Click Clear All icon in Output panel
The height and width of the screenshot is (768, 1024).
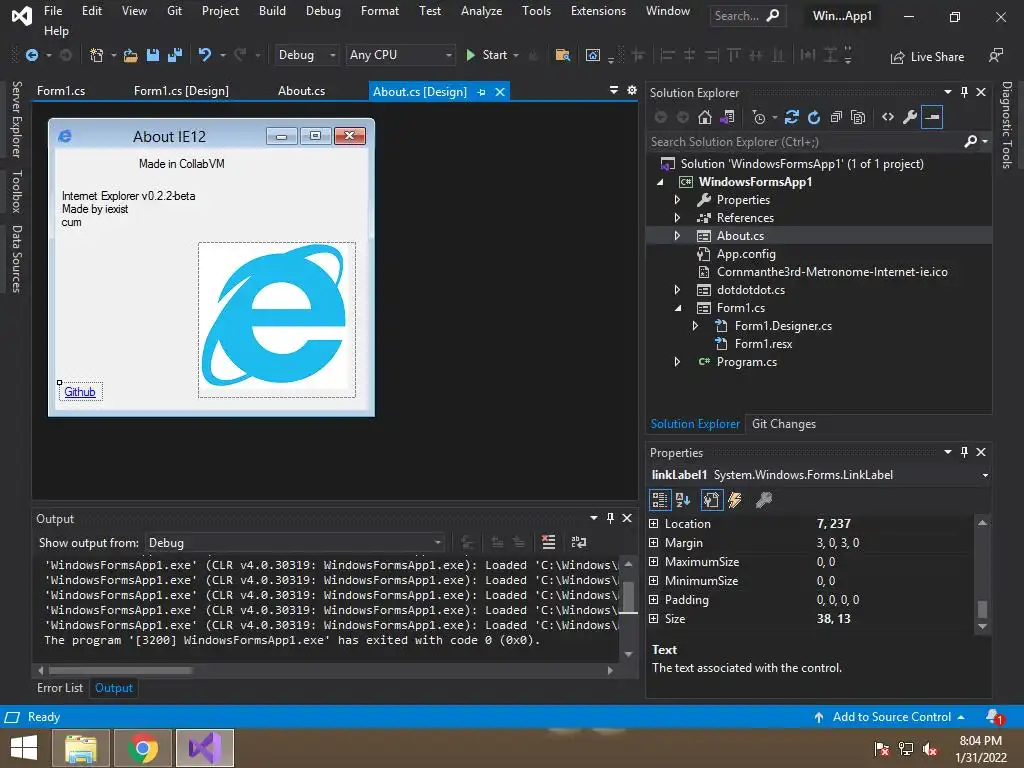tap(549, 542)
